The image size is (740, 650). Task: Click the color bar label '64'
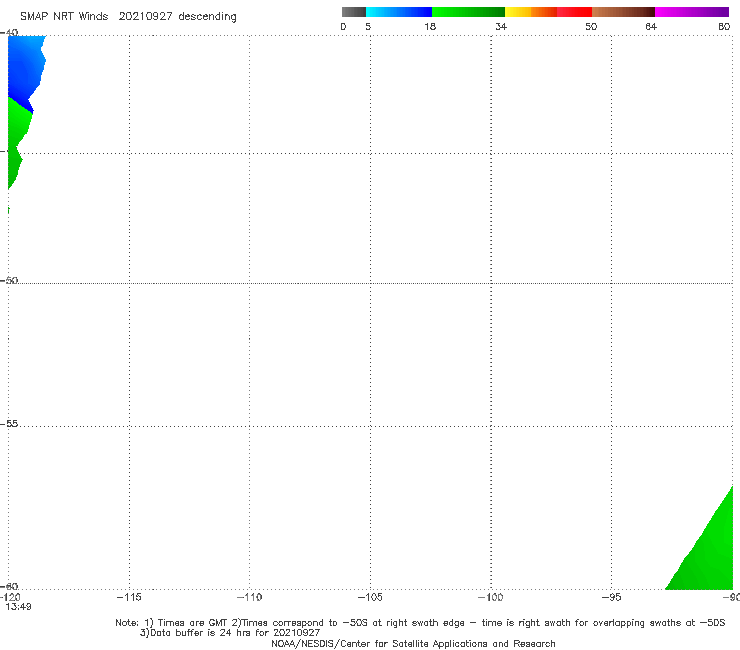651,27
